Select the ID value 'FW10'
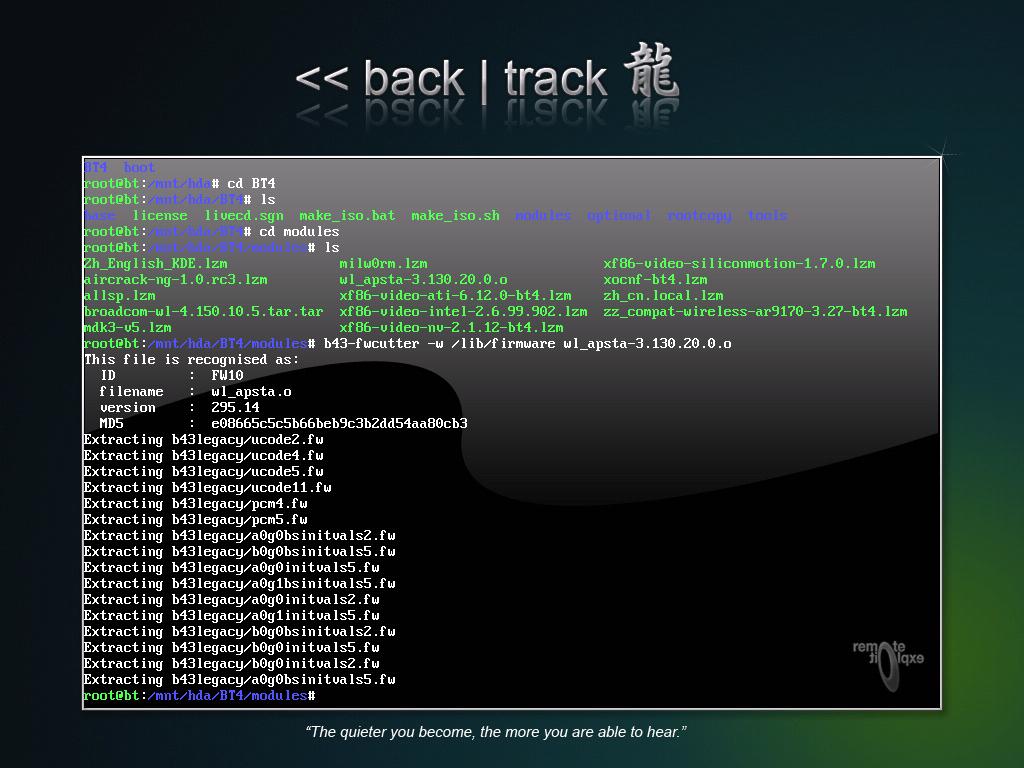The image size is (1024, 768). pyautogui.click(x=227, y=376)
